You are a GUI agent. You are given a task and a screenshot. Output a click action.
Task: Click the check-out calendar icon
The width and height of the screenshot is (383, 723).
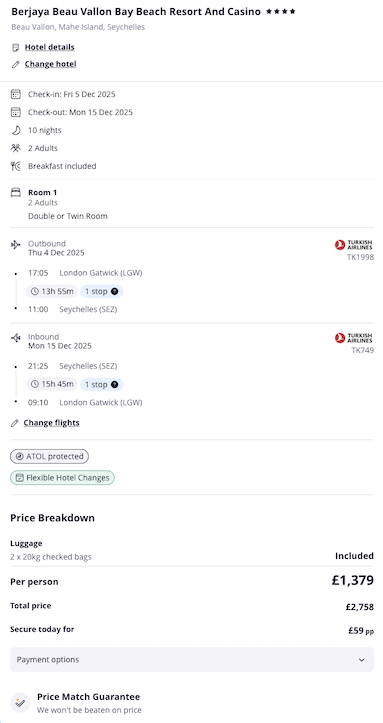[16, 112]
